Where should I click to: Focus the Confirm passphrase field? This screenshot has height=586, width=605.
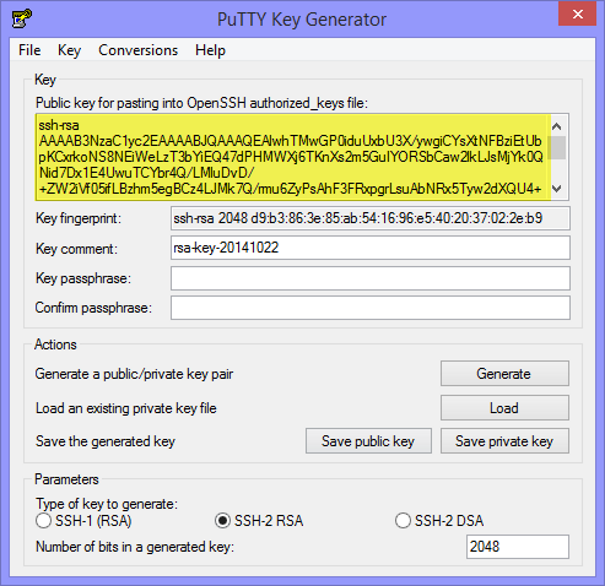(x=370, y=307)
